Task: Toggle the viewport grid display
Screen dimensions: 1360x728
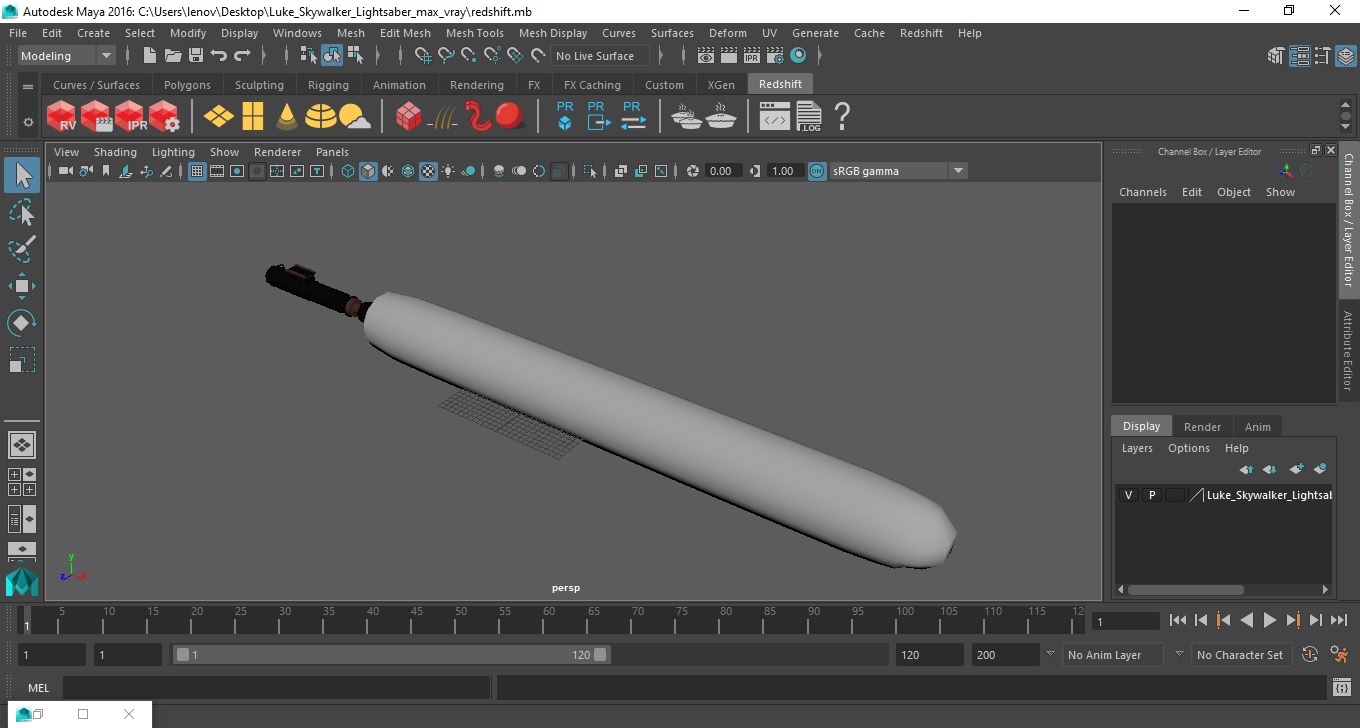Action: pos(197,171)
